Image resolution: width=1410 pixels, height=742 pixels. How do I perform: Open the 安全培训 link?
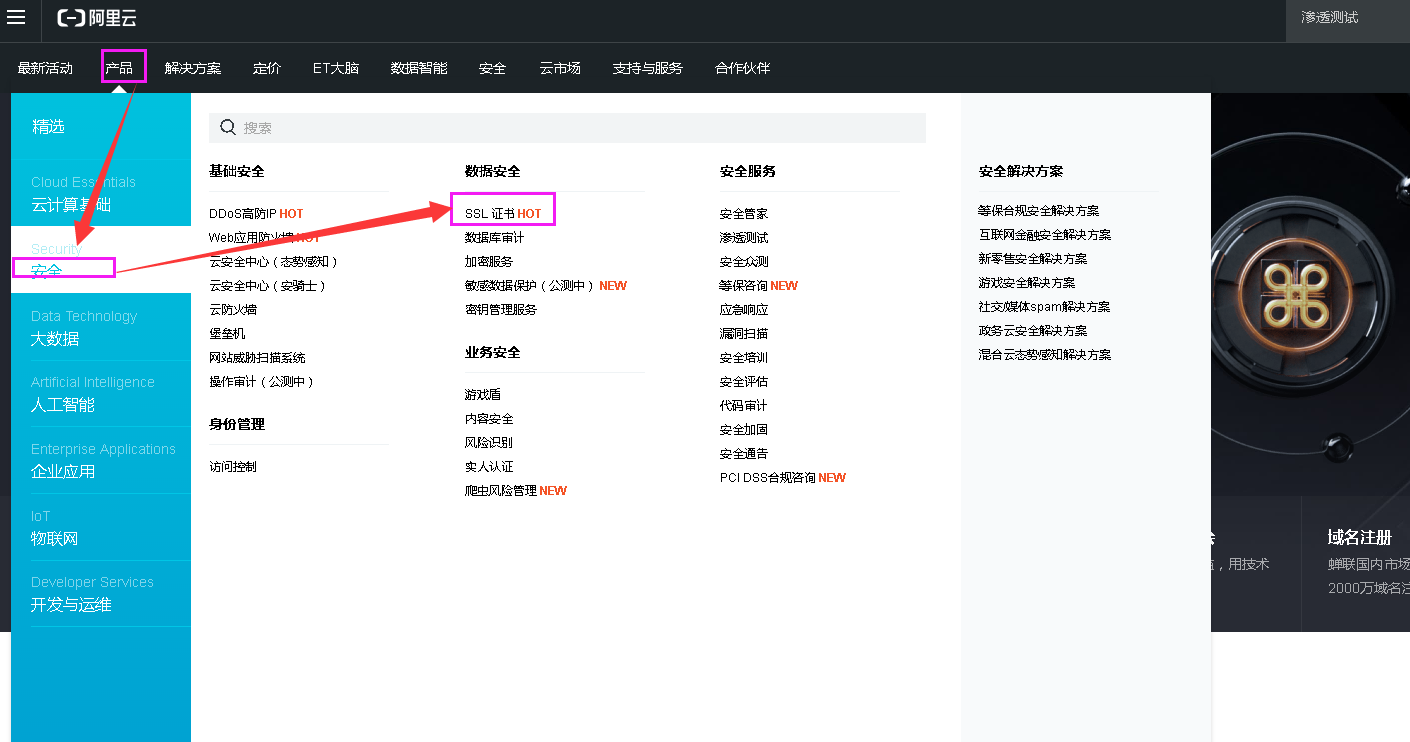[x=744, y=358]
